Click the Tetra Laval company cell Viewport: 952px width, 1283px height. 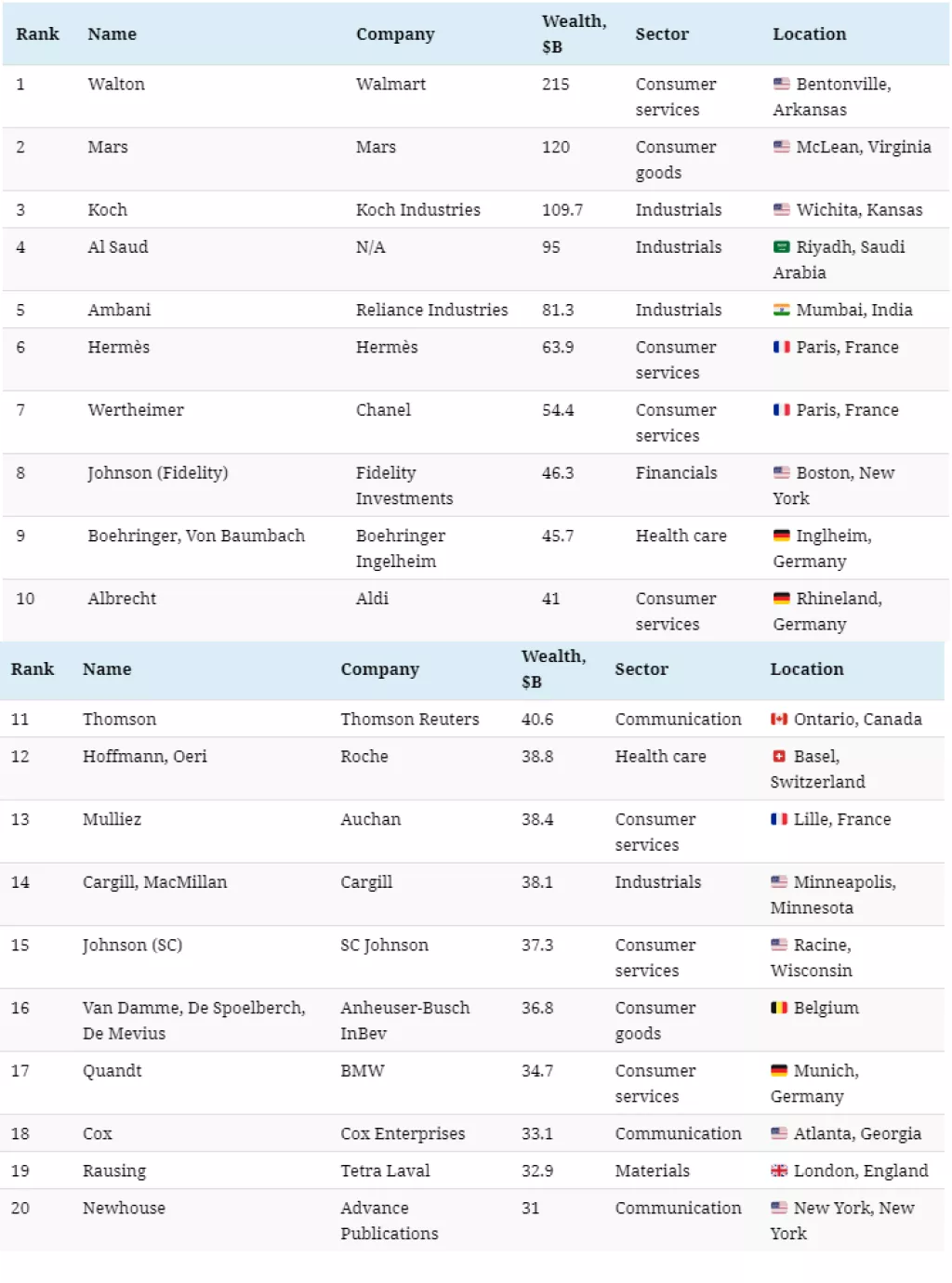[x=385, y=1171]
